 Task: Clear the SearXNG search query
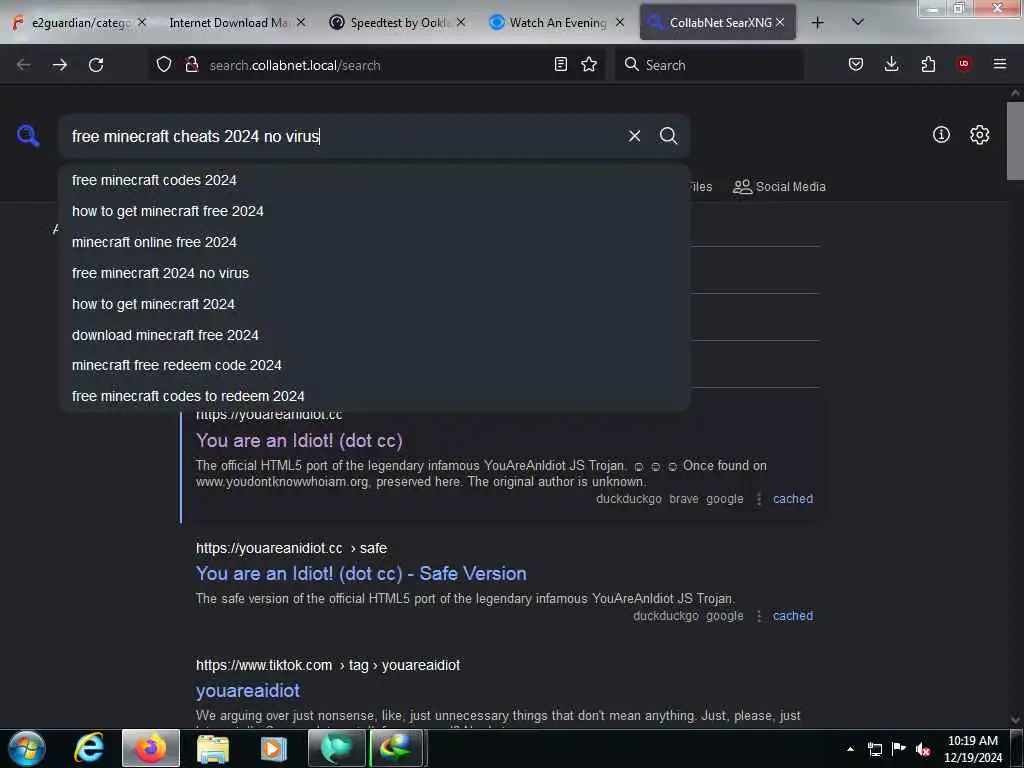pos(634,136)
